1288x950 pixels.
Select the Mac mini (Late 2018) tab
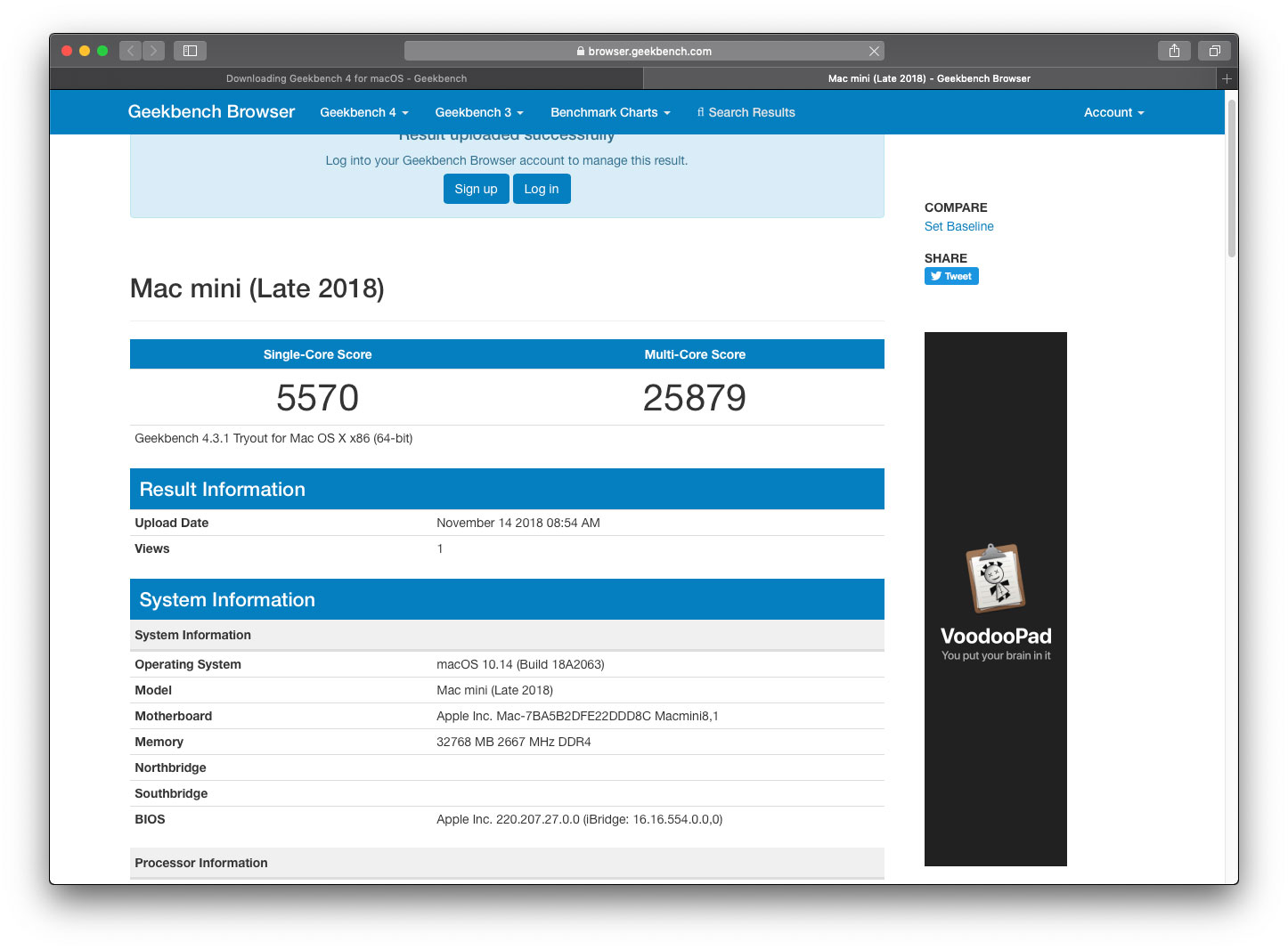tap(929, 78)
